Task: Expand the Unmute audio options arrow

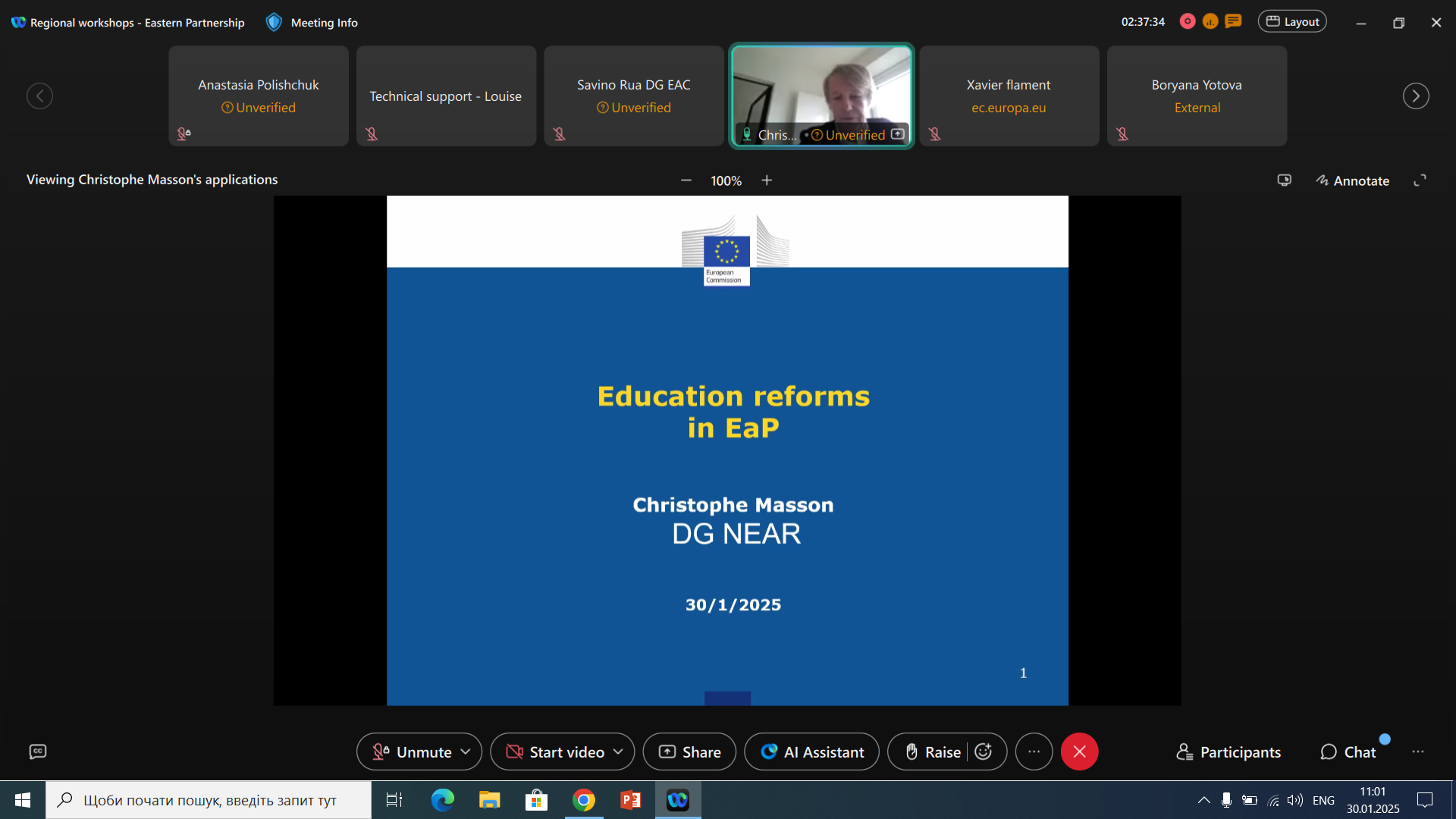Action: coord(466,752)
